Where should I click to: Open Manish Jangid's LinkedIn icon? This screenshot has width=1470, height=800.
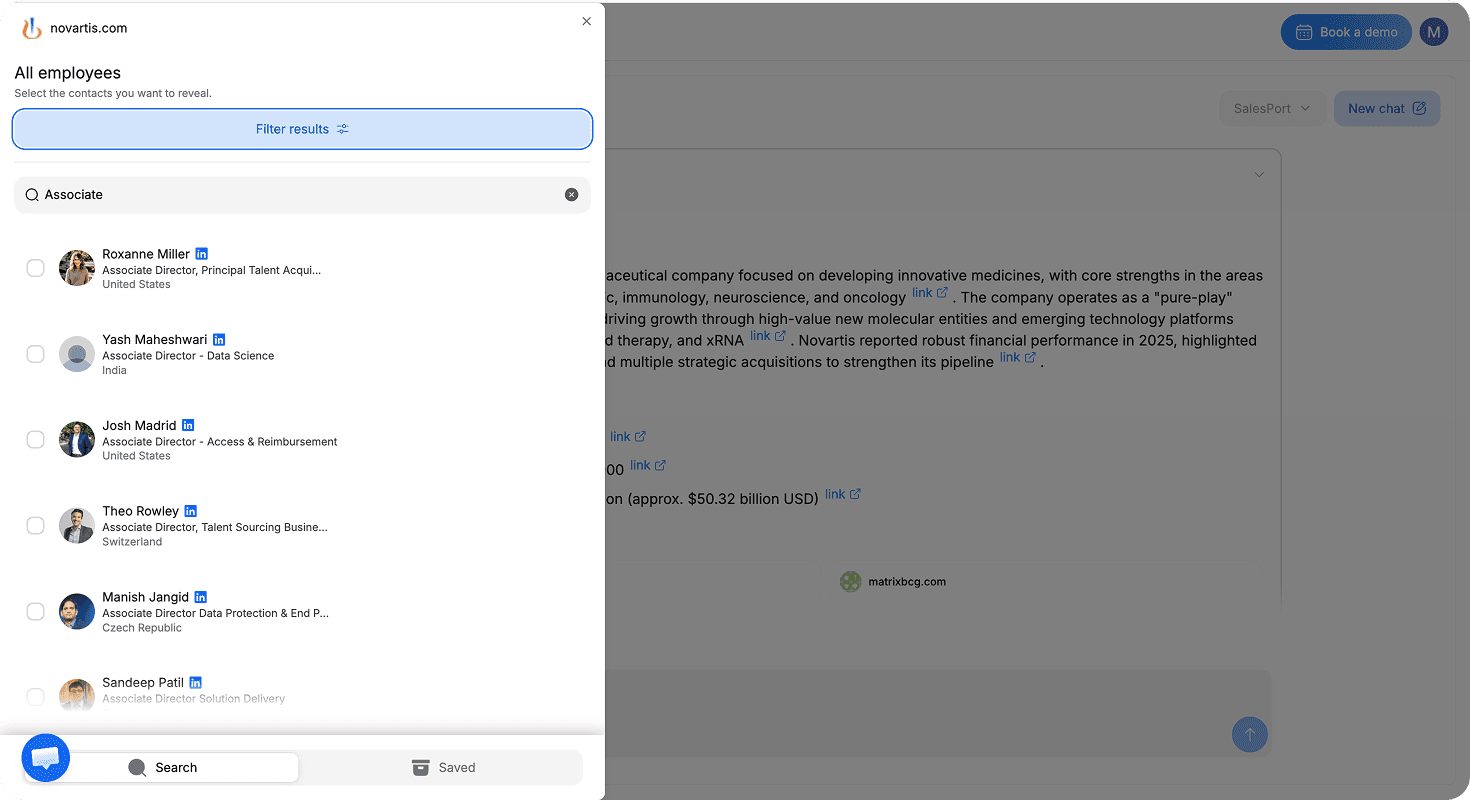click(x=201, y=597)
